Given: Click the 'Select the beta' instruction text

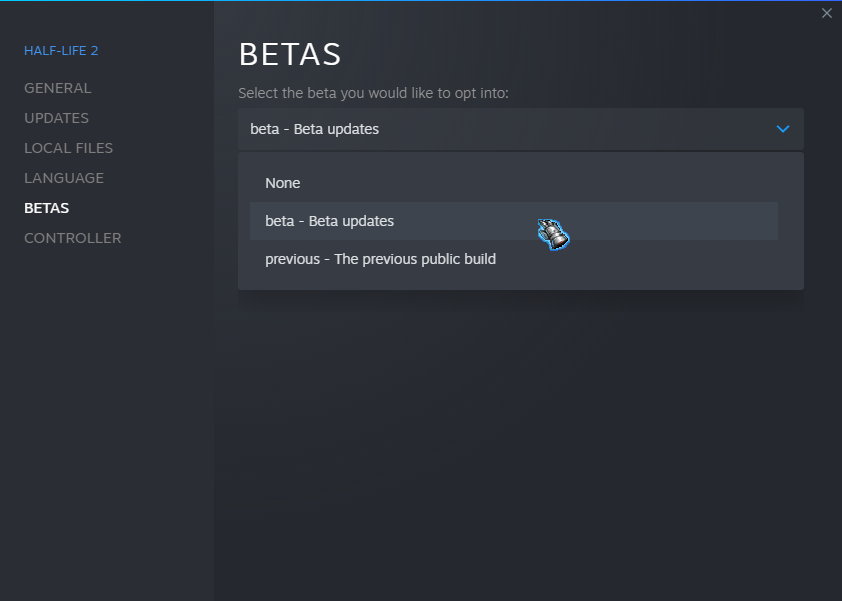Looking at the screenshot, I should (373, 93).
